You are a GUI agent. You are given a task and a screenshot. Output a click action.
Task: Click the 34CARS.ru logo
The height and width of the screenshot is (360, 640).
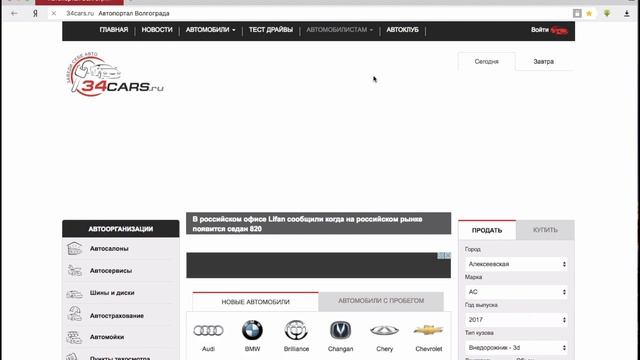tap(115, 74)
